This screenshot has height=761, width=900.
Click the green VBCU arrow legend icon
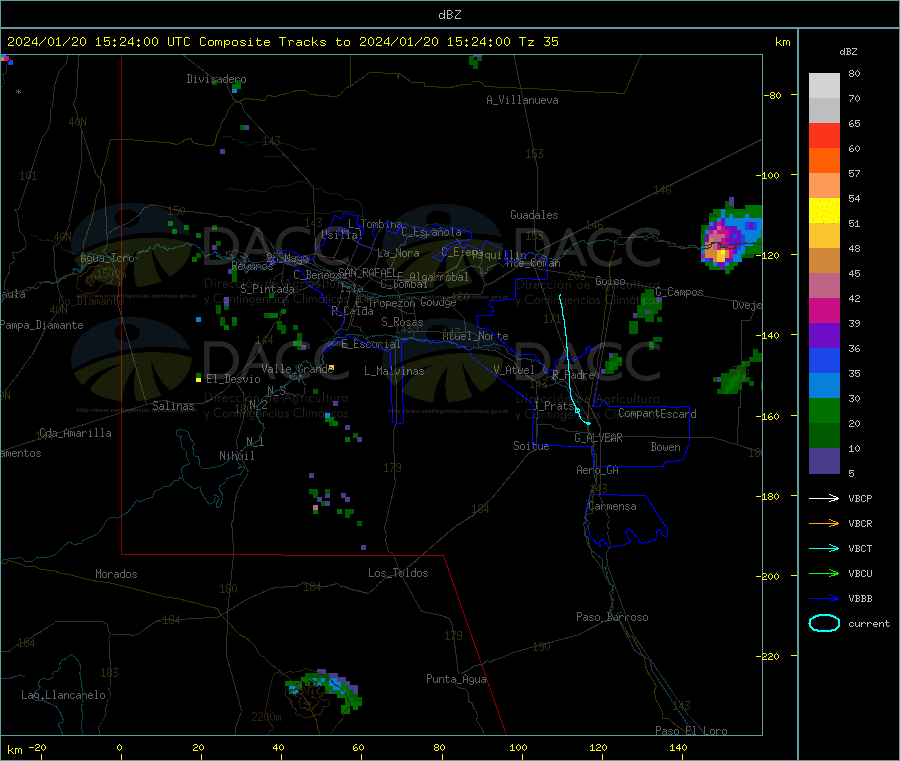(824, 573)
